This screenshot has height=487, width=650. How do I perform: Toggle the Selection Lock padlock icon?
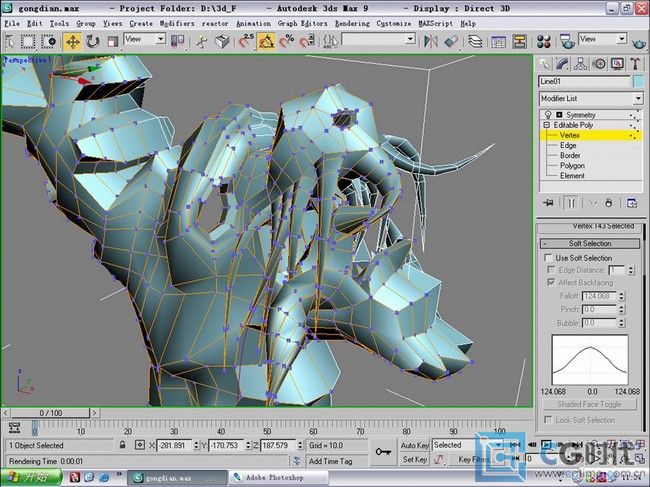pos(122,445)
